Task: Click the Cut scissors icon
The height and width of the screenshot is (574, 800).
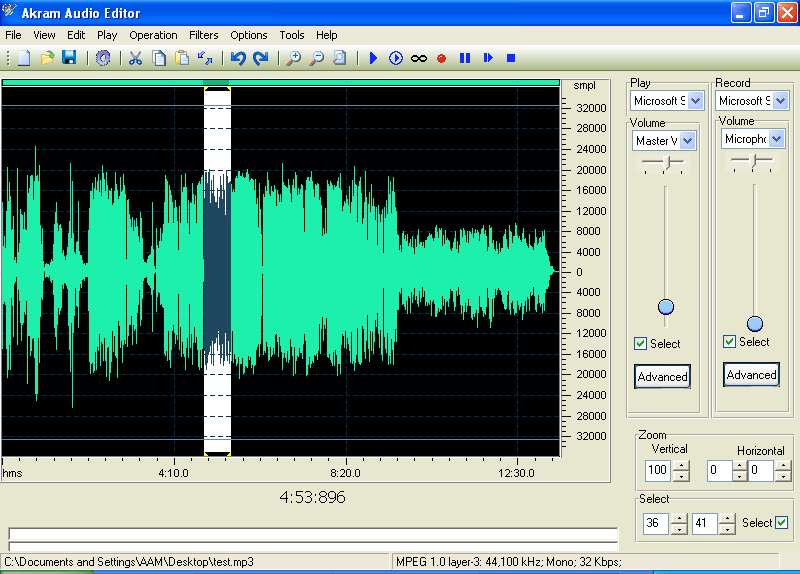Action: tap(135, 58)
